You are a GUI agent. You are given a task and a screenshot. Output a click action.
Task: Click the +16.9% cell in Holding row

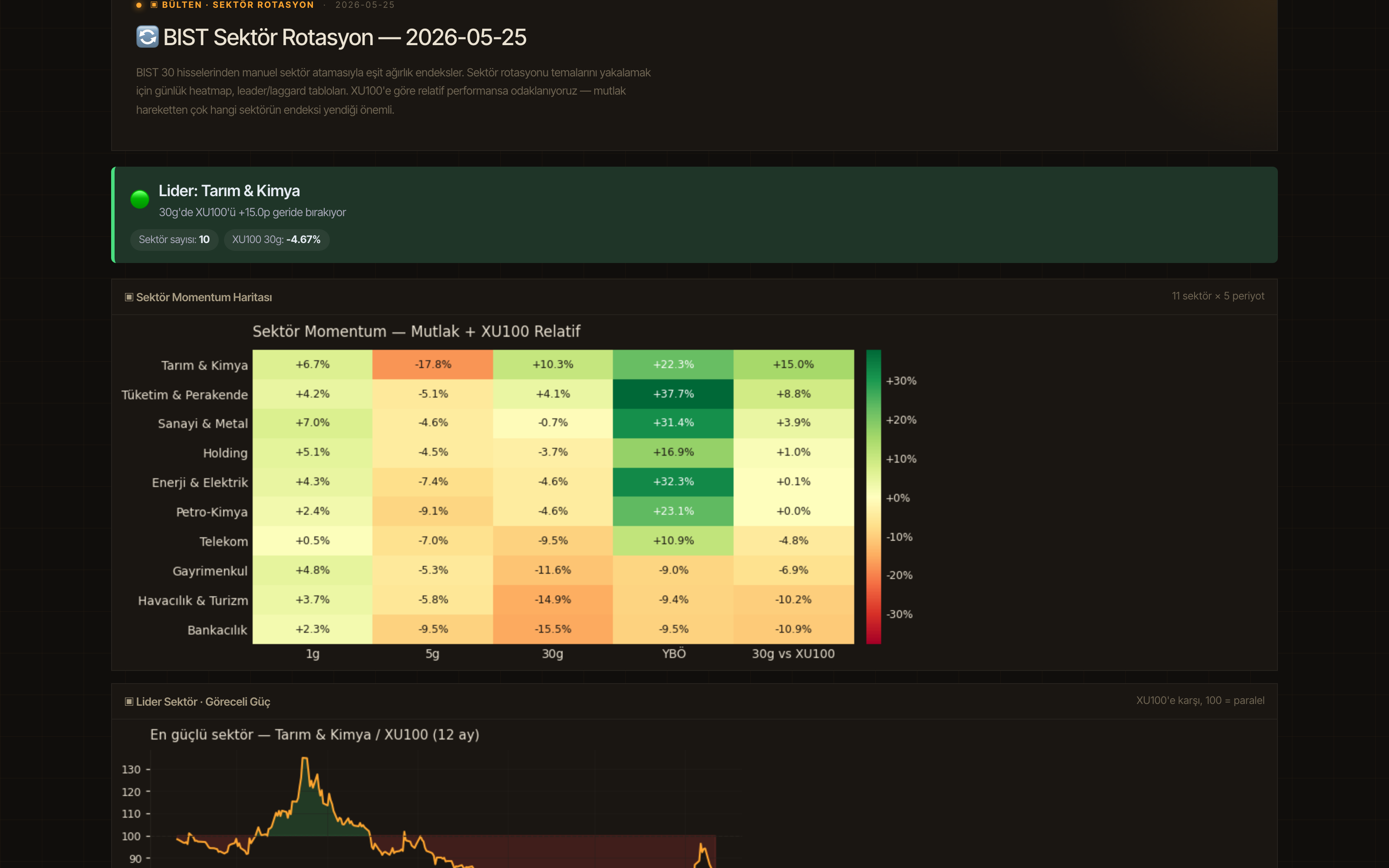pos(673,452)
